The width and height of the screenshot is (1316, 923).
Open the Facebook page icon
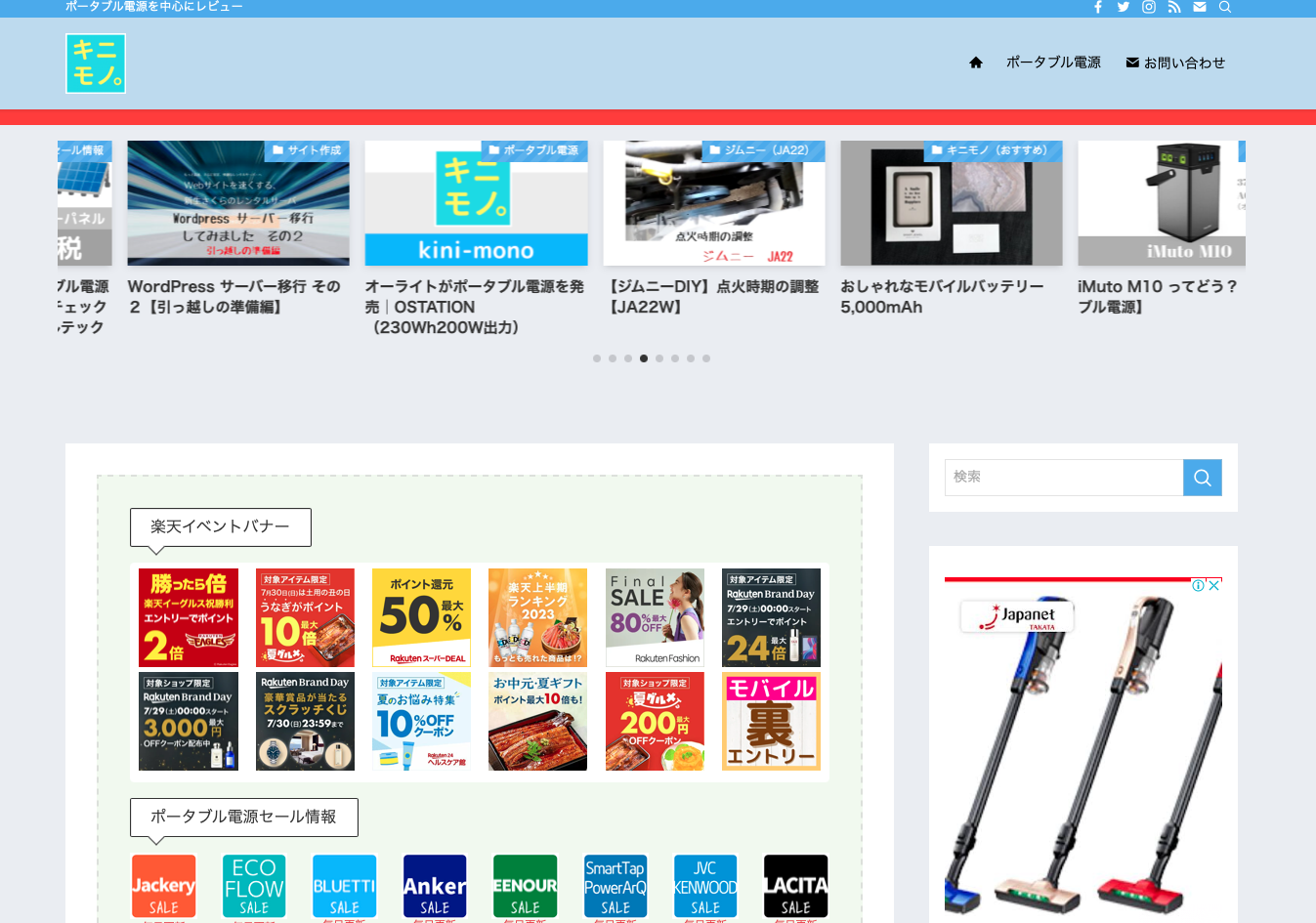(1098, 7)
